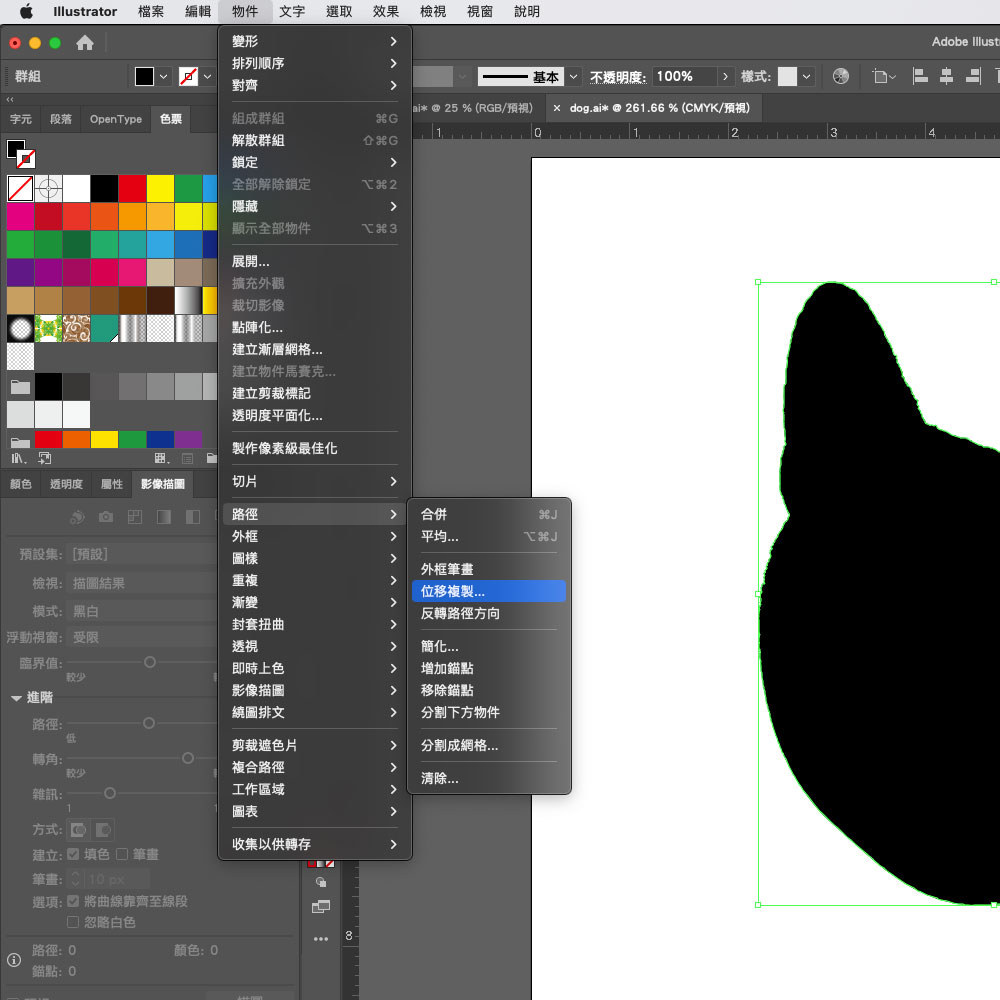Viewport: 1000px width, 1000px height.
Task: Click the Recolor Artwork color wheel icon
Action: coord(841,77)
